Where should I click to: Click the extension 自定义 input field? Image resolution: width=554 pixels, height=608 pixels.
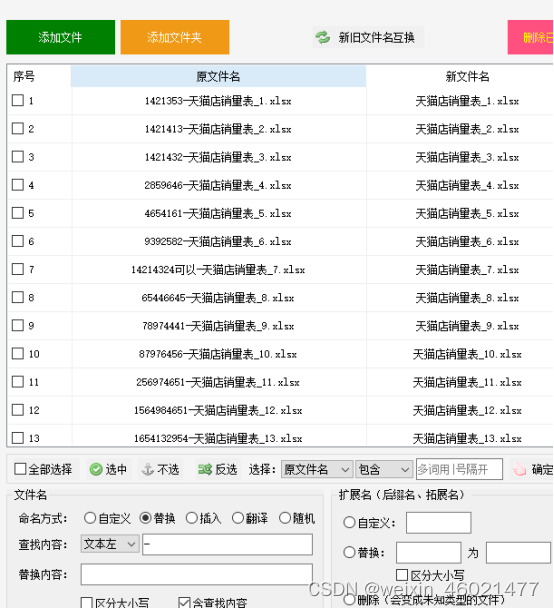pos(438,523)
